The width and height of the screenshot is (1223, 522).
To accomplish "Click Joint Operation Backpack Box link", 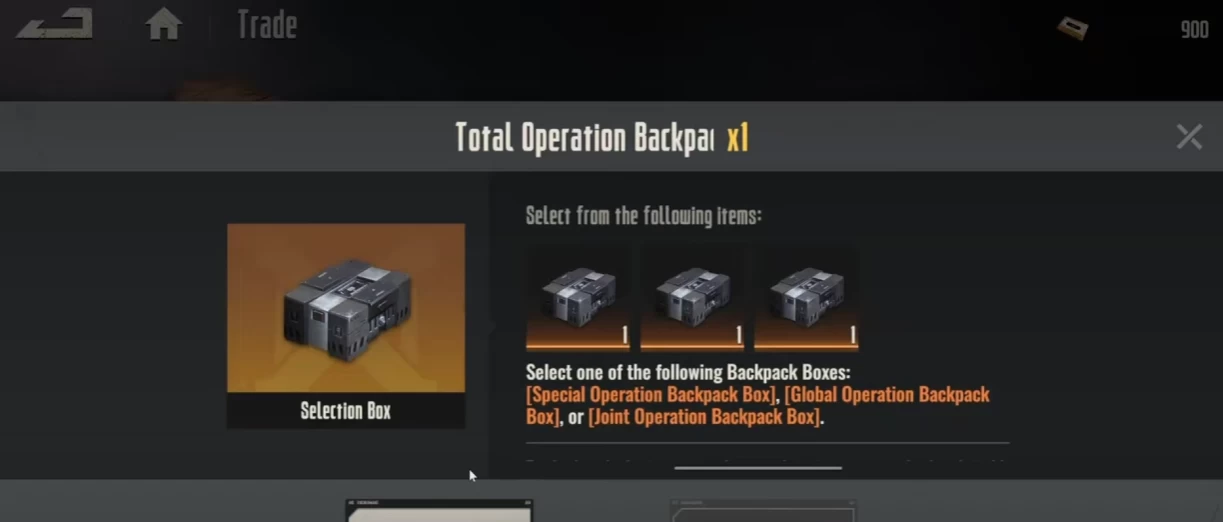I will pyautogui.click(x=704, y=417).
